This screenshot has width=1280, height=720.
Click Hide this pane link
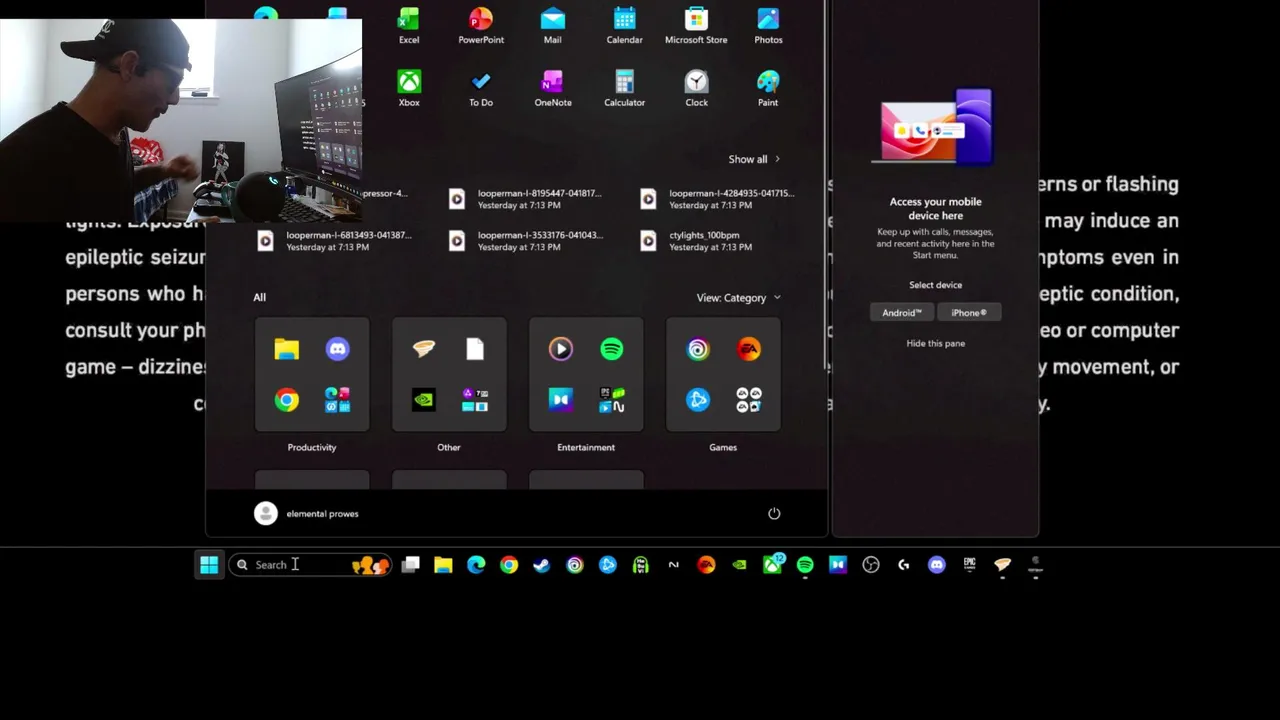coord(936,343)
